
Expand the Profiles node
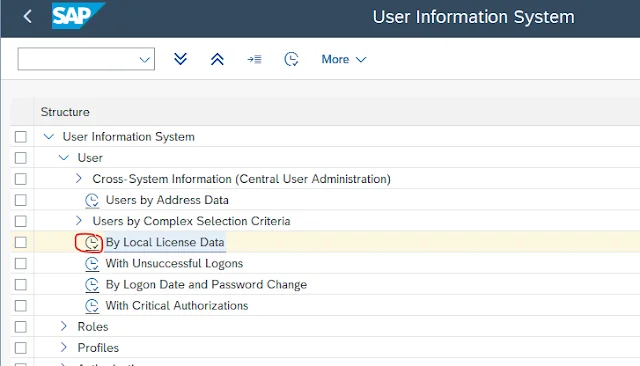click(64, 347)
